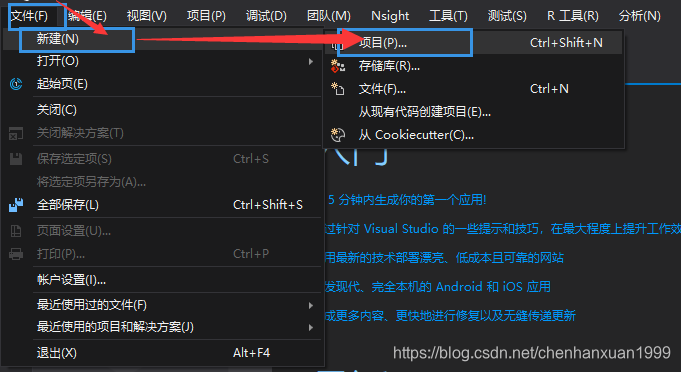This screenshot has height=372, width=681.
Task: Click 页面设置(U)... menu entry
Action: click(163, 231)
